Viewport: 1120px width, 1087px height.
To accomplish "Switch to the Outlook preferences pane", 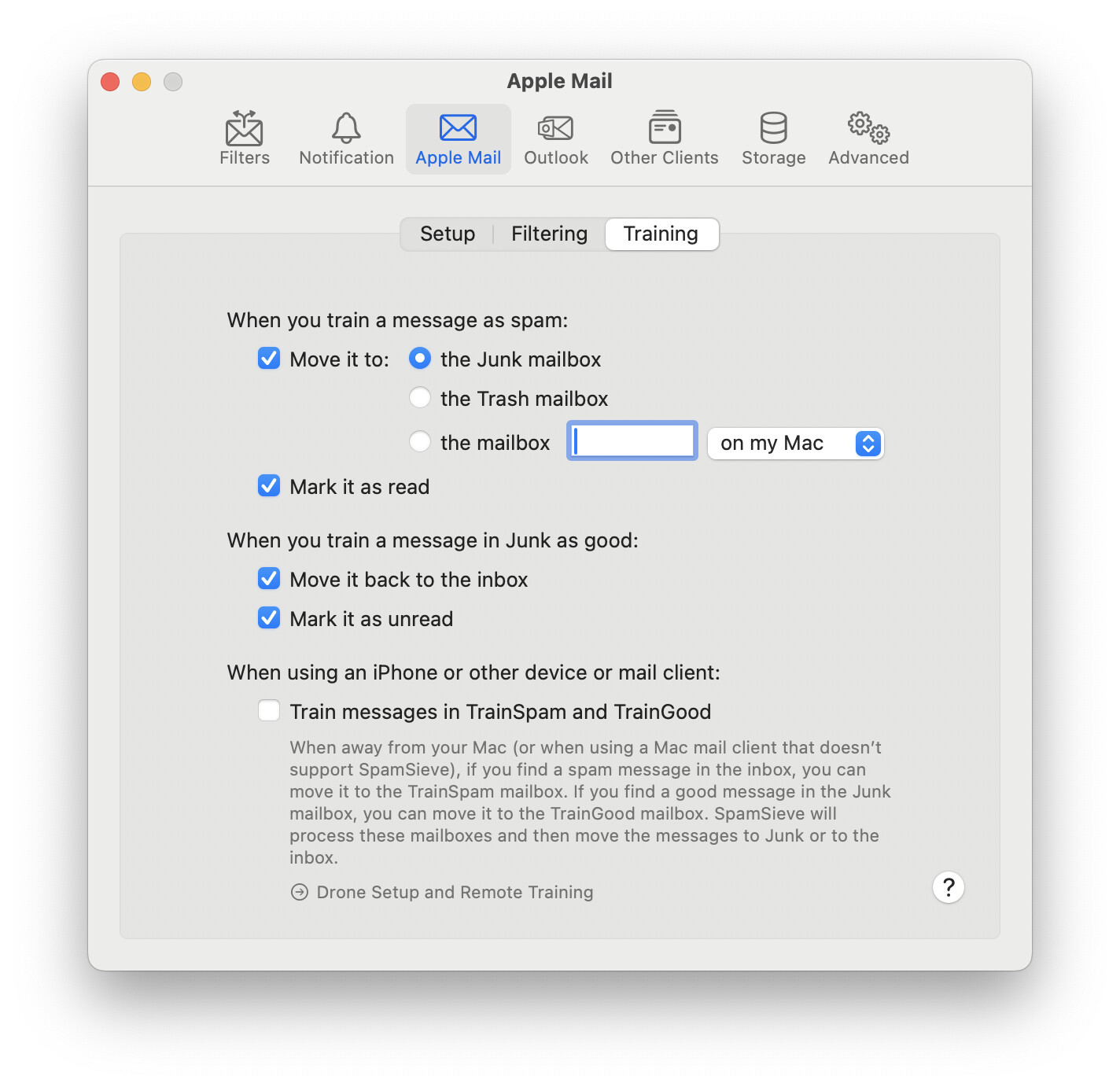I will click(555, 138).
